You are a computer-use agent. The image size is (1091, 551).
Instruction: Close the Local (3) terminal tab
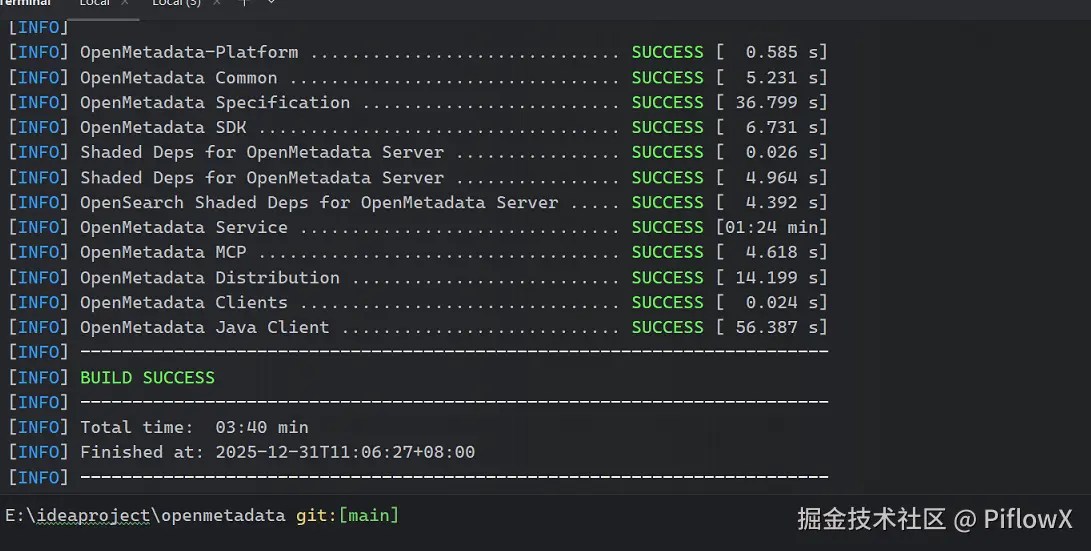217,4
